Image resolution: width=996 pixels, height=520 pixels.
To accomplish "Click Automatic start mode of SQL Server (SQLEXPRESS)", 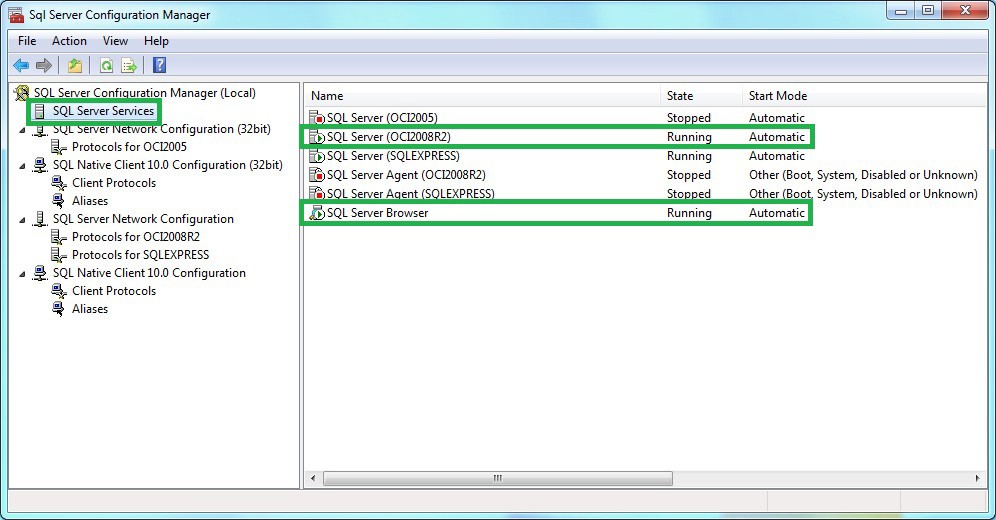I will tap(777, 156).
